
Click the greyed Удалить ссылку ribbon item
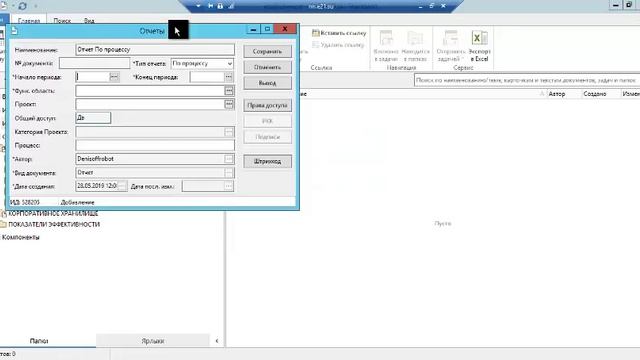[338, 45]
